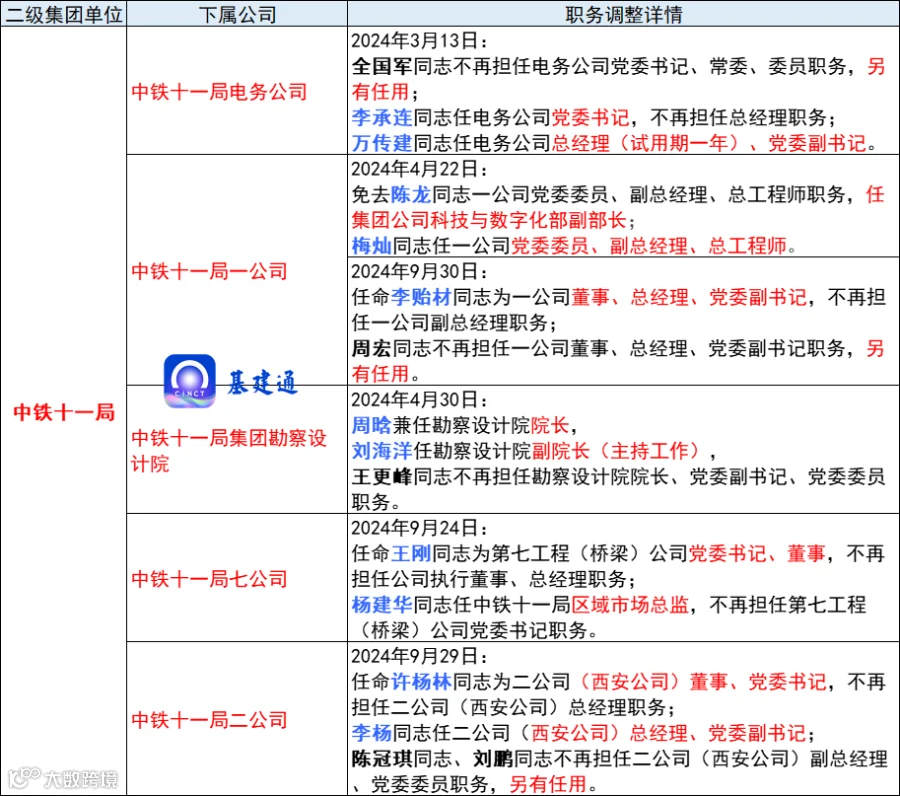Click the date "2024年3月13日"
The image size is (900, 796).
(x=414, y=41)
